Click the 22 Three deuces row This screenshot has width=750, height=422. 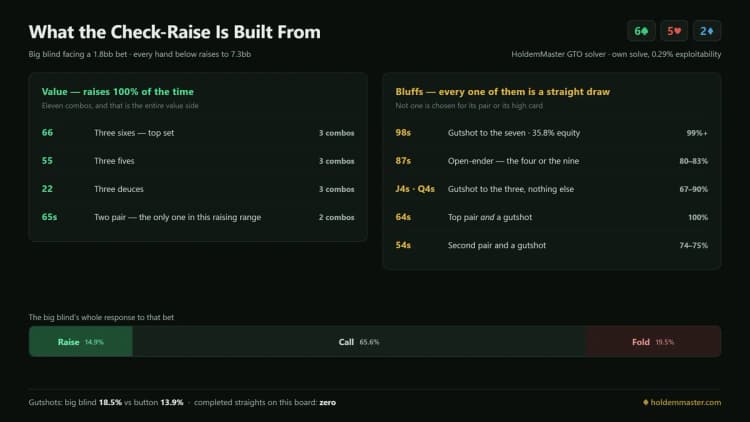[x=198, y=189]
